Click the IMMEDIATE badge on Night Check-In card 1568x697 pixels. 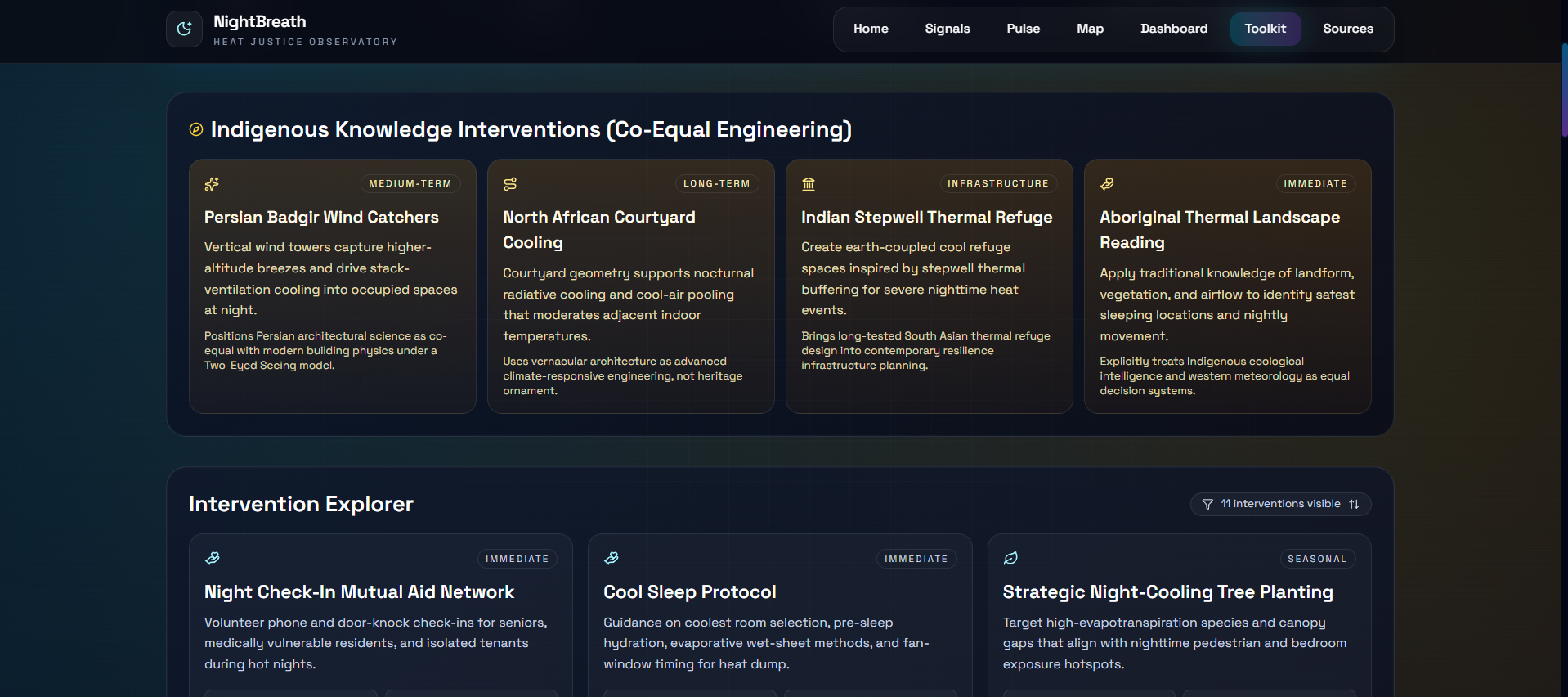coord(517,559)
